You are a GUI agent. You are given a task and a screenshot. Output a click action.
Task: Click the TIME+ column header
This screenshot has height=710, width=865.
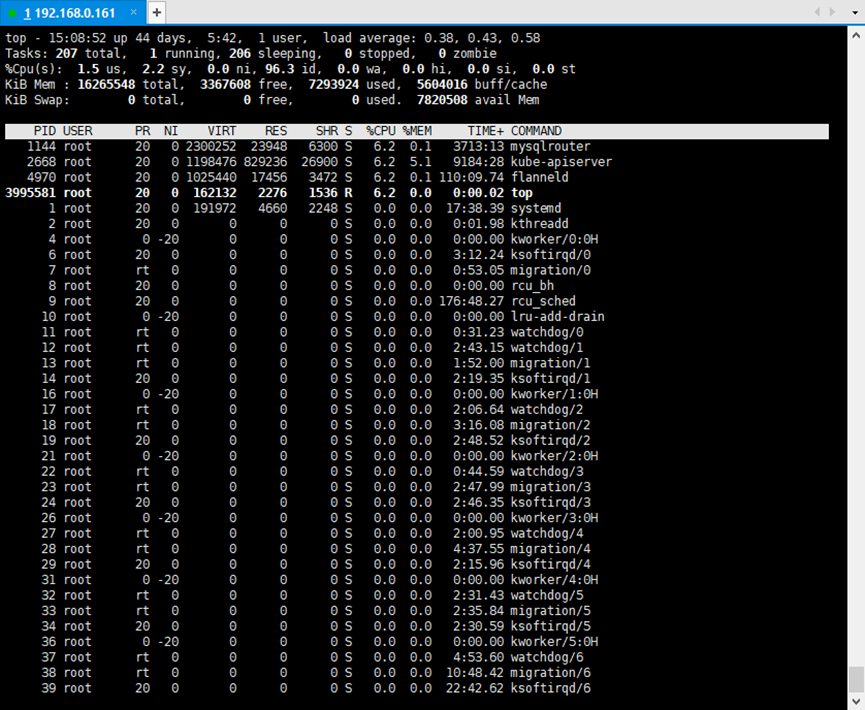485,131
